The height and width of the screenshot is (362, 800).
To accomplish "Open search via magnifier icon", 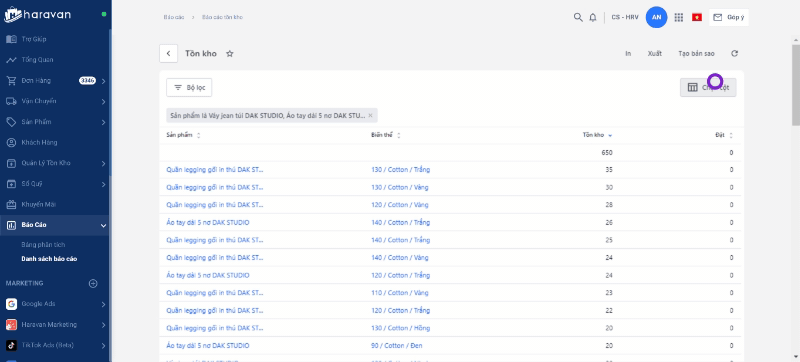I will [578, 17].
